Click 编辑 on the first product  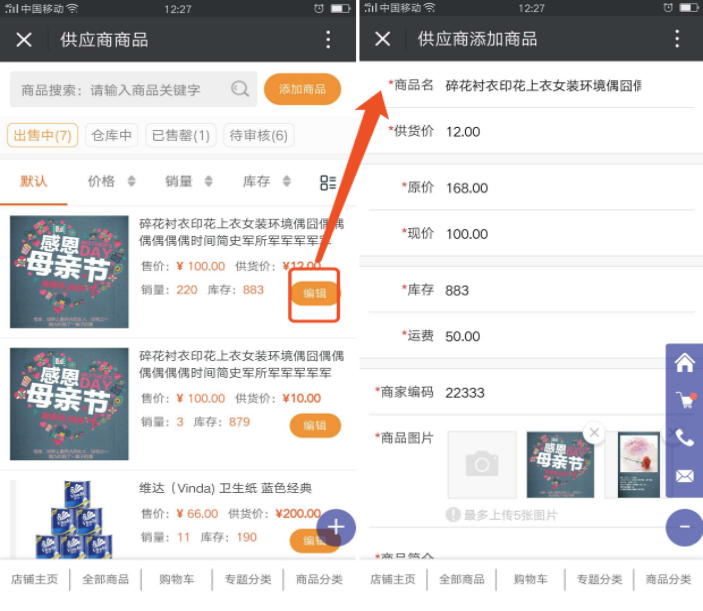pyautogui.click(x=315, y=293)
